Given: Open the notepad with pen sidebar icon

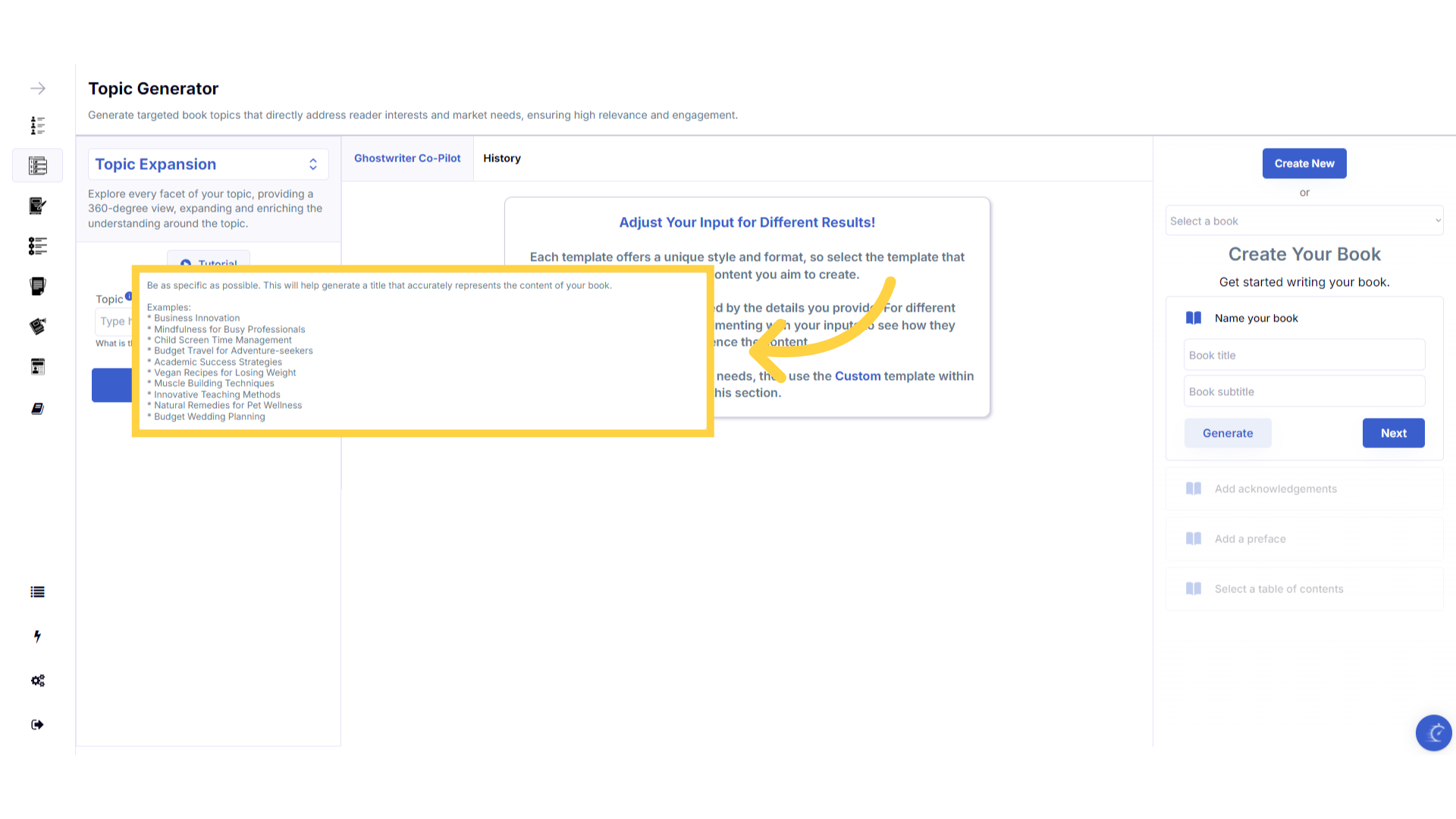Looking at the screenshot, I should 37,206.
